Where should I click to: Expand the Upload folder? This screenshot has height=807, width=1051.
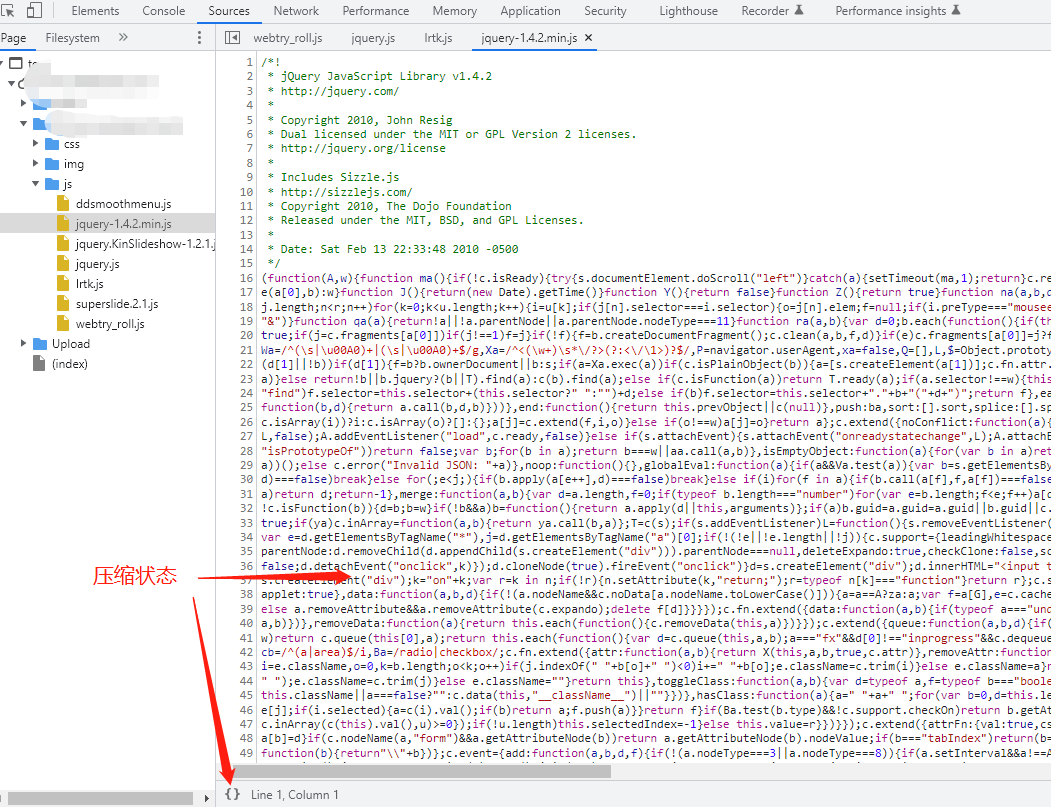click(x=25, y=344)
